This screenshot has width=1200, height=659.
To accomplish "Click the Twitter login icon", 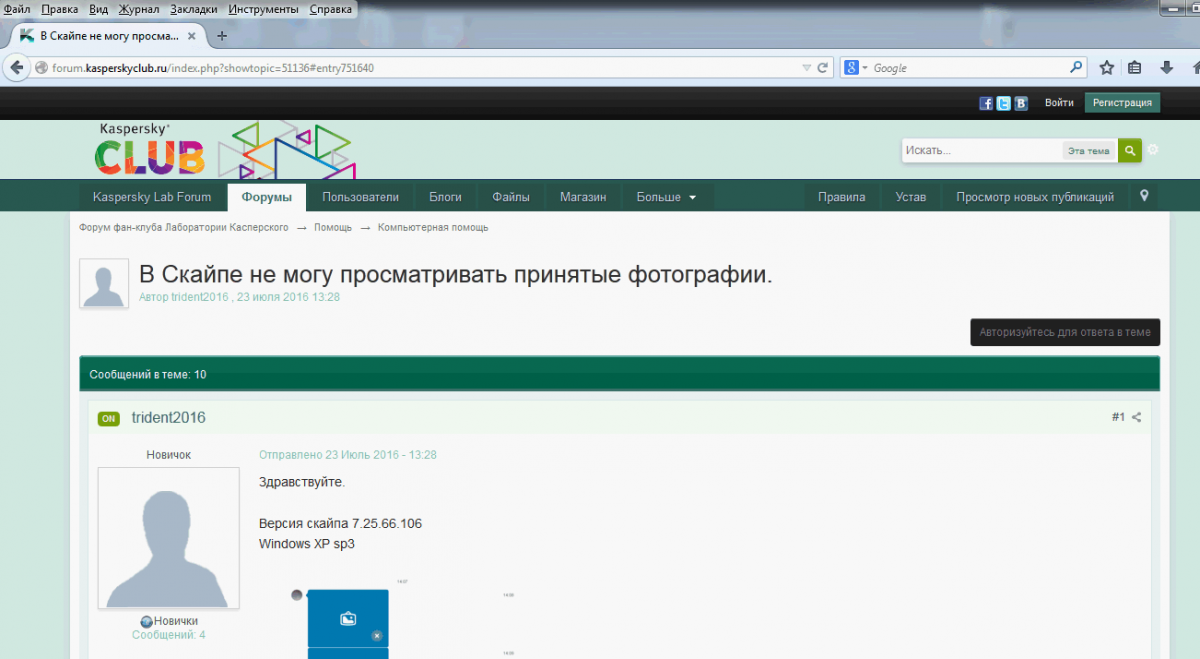I will tap(1003, 103).
